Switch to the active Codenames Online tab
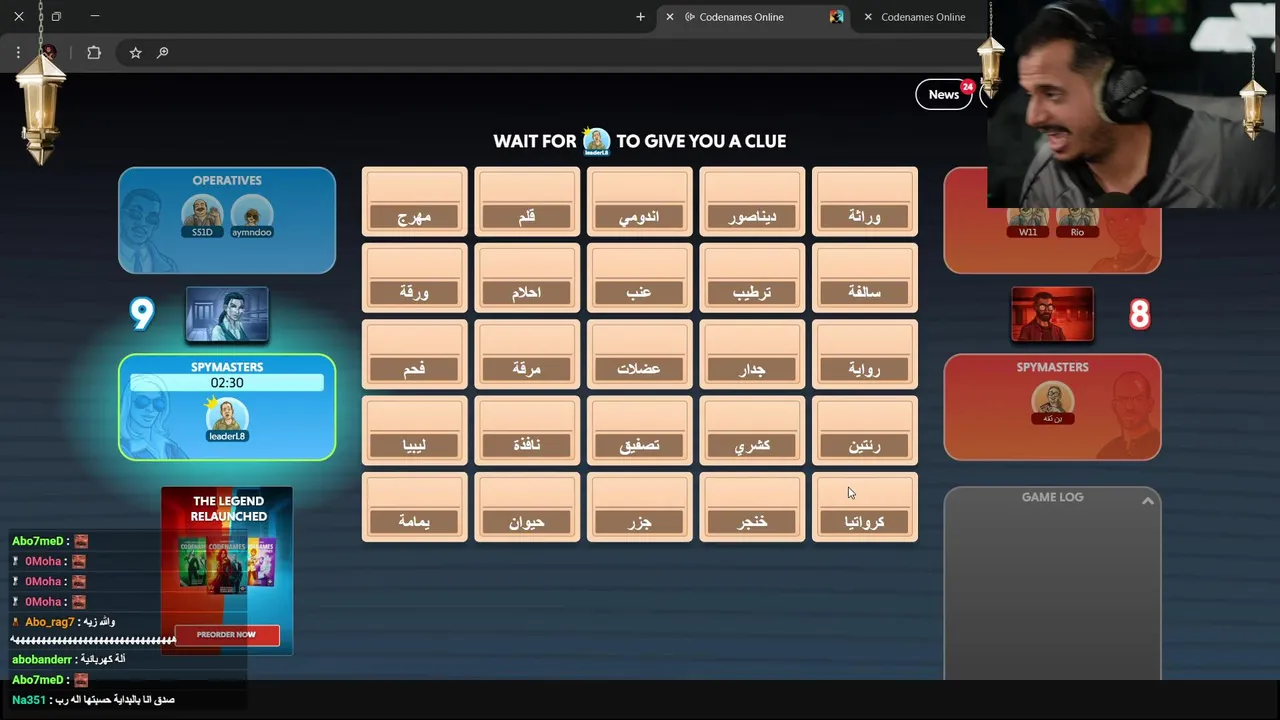The height and width of the screenshot is (720, 1280). 752,17
